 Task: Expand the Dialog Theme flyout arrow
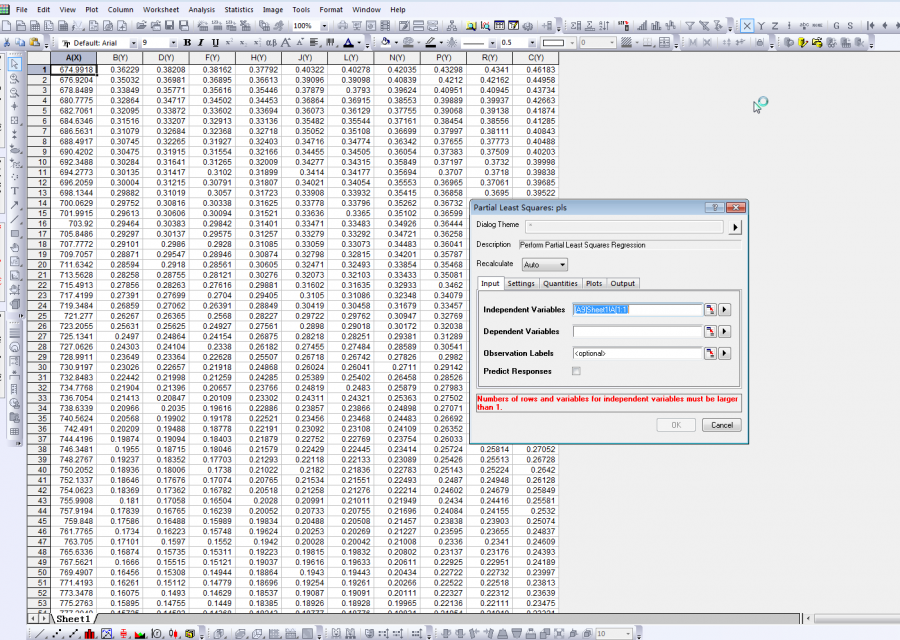[x=736, y=227]
